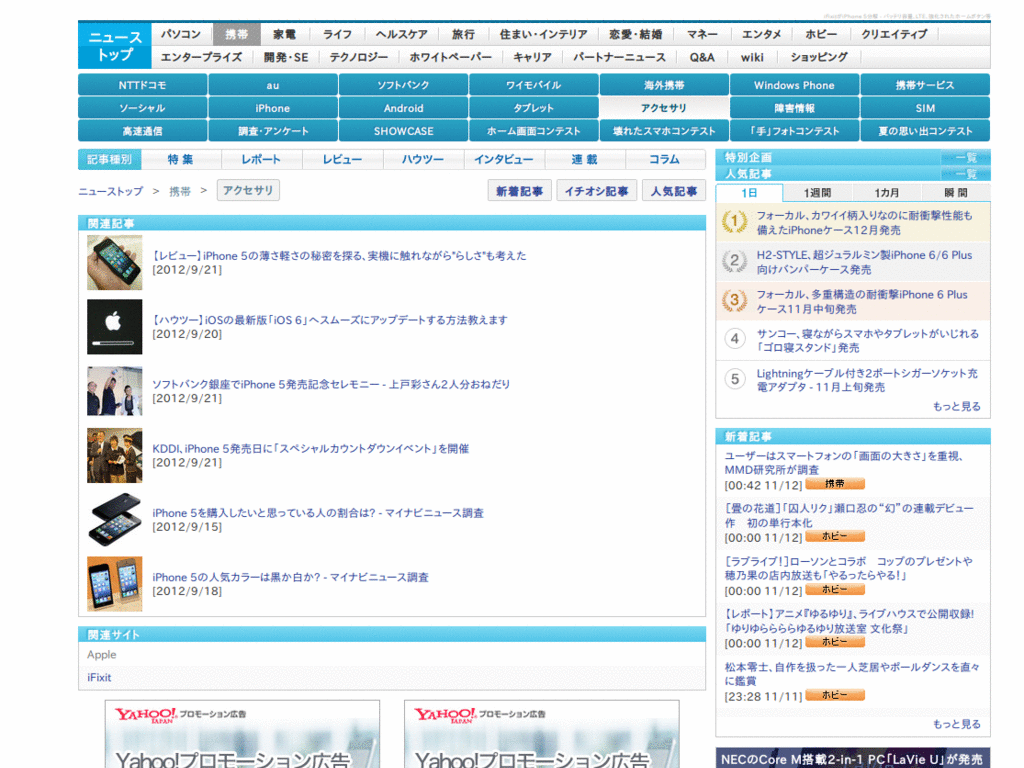
Task: Select the アクセサリ subcategory button
Action: [x=664, y=108]
